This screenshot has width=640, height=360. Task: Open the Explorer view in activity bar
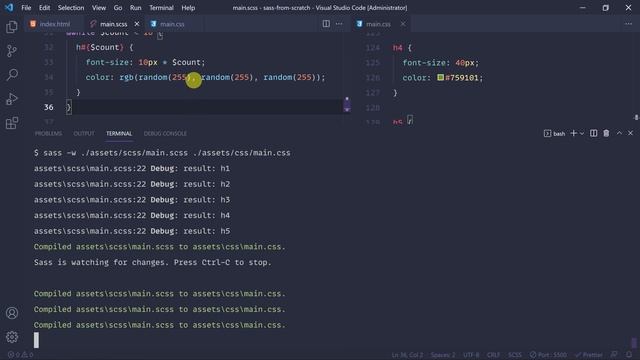click(12, 27)
